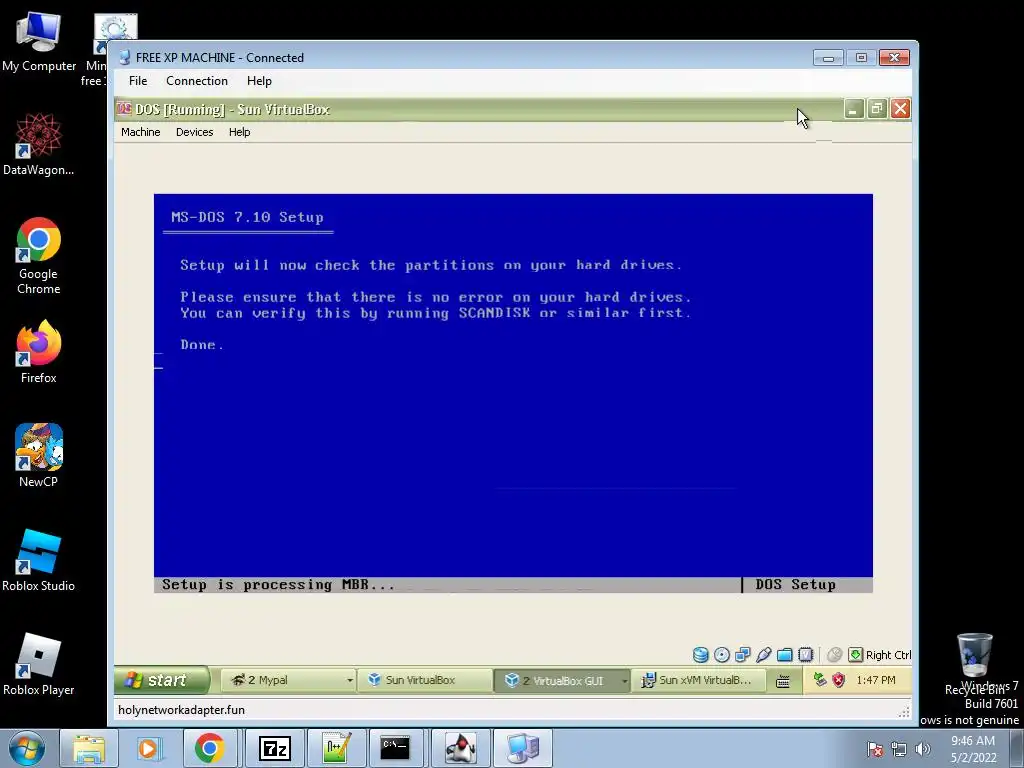Open VirtualBox Help menu

(240, 132)
